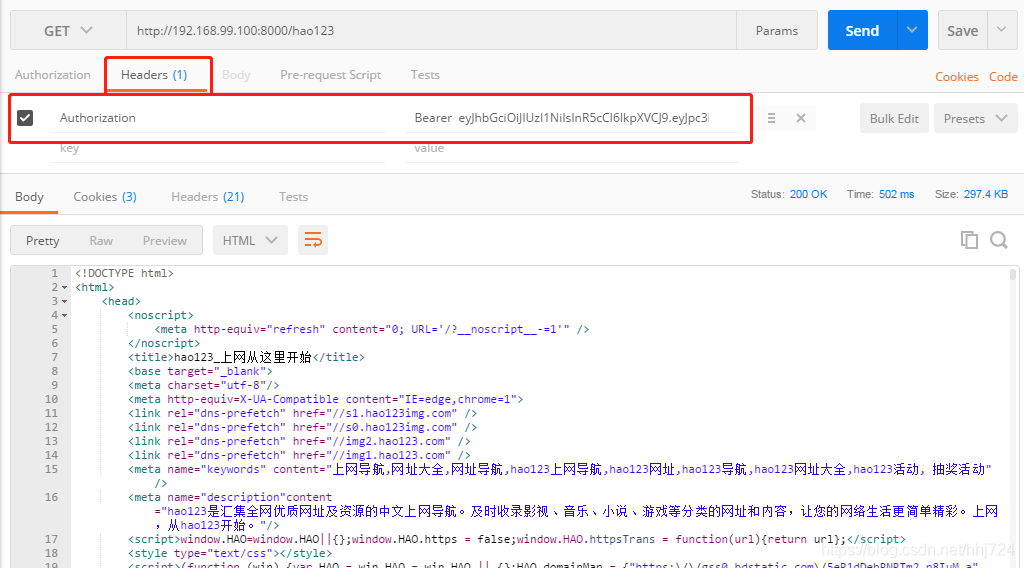
Task: Open the Params editor
Action: [x=776, y=31]
